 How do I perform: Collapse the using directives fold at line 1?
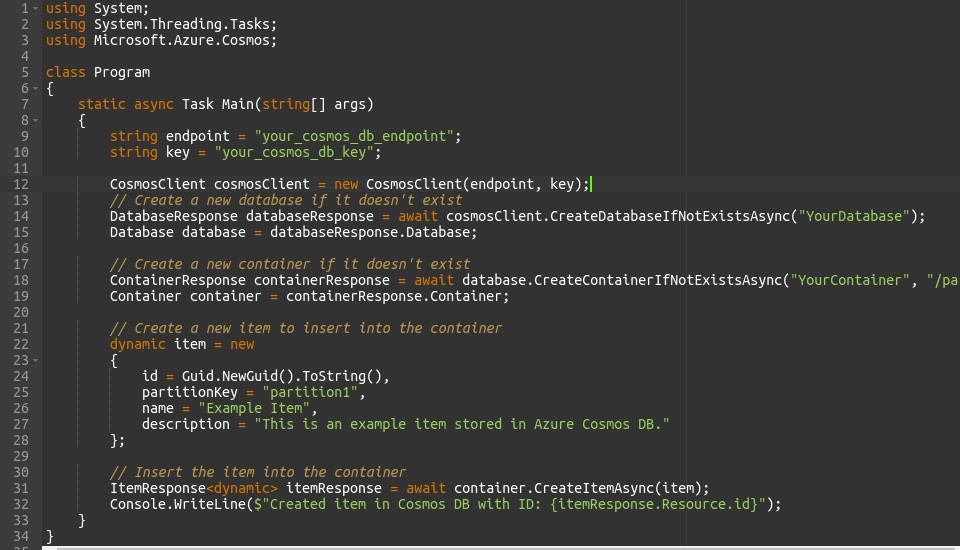click(x=36, y=8)
